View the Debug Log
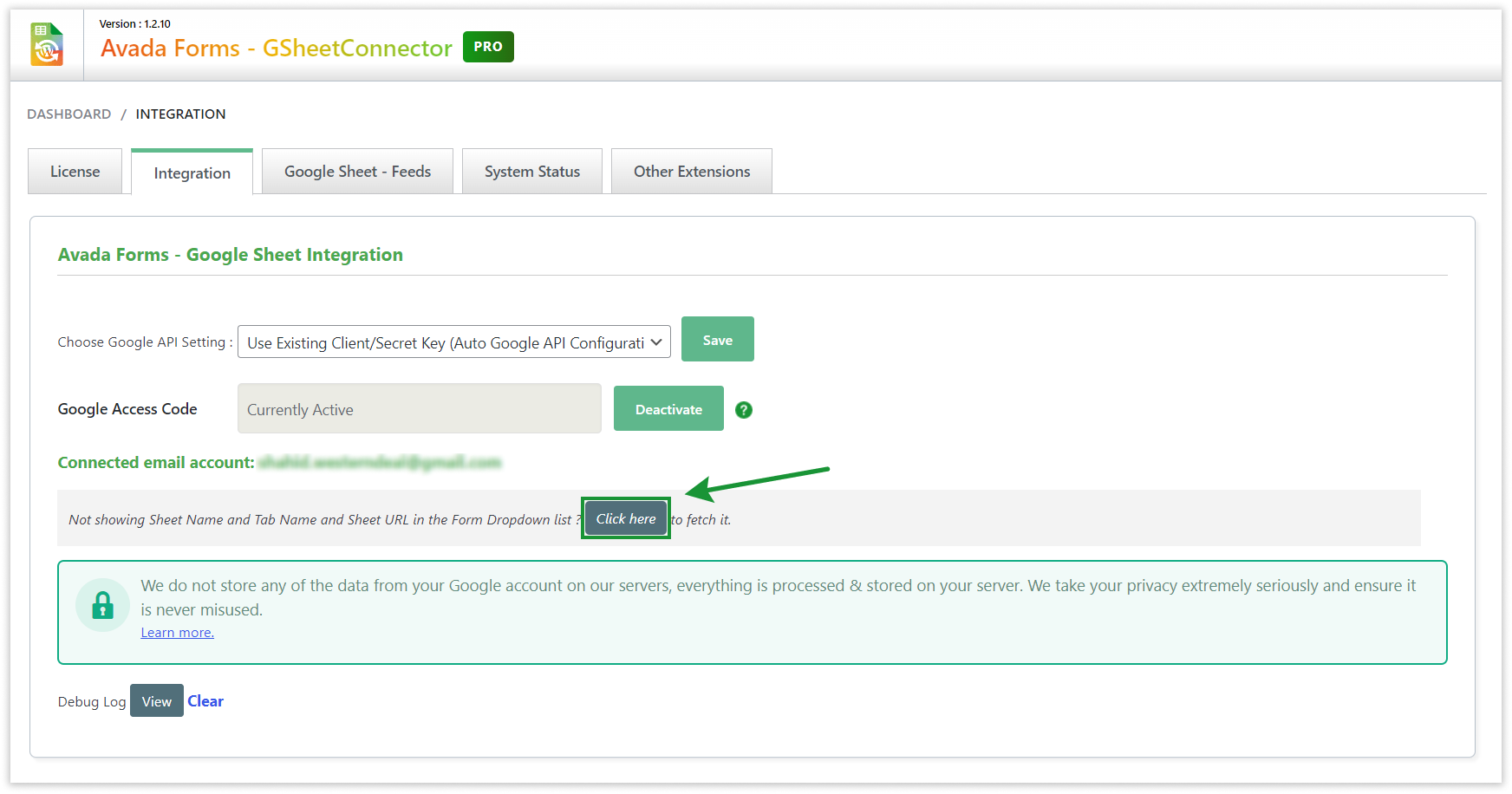Viewport: 1512px width, 794px height. coord(156,700)
